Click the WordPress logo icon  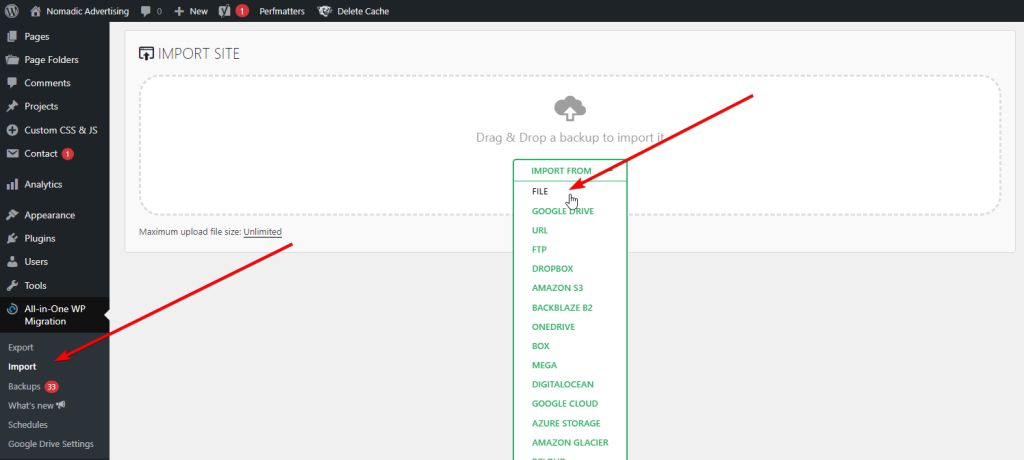click(x=12, y=11)
